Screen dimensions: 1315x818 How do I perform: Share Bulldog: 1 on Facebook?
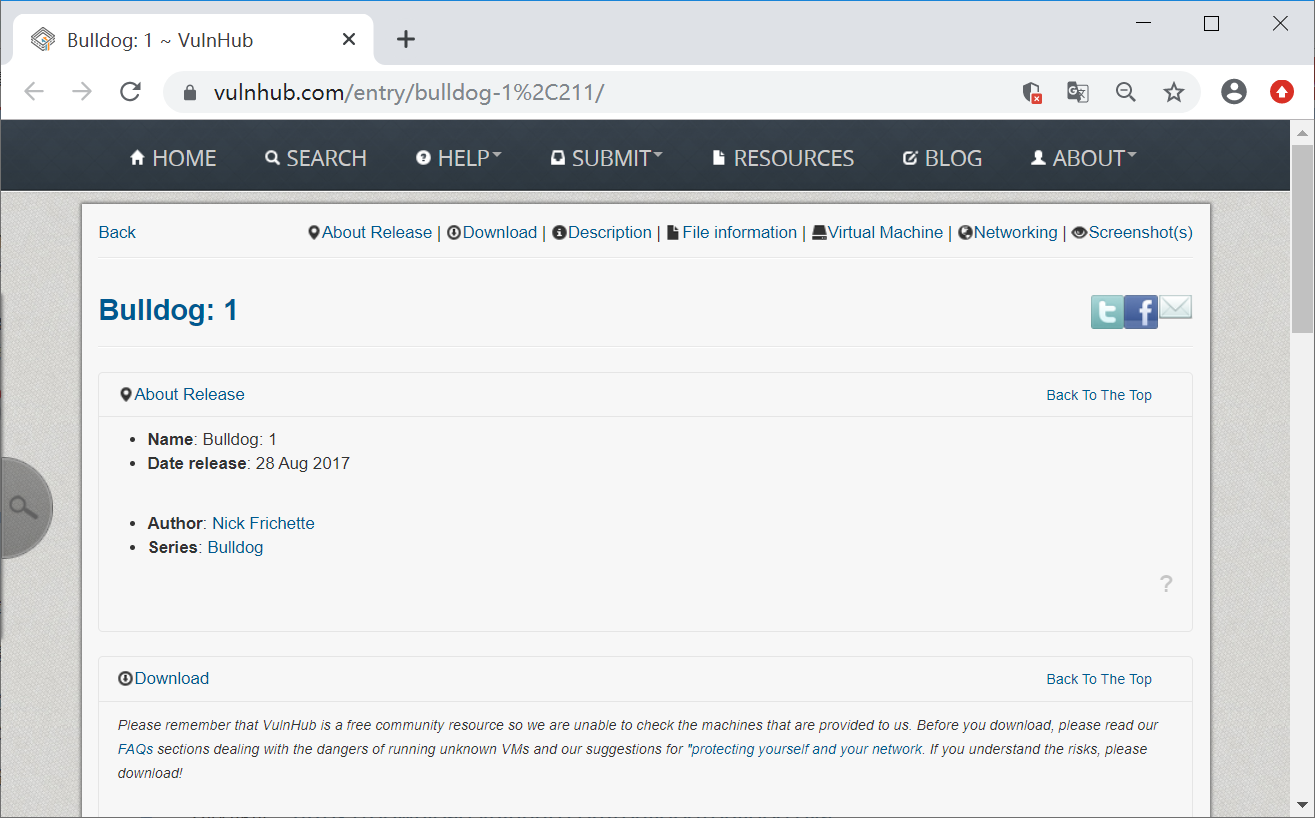click(1141, 312)
